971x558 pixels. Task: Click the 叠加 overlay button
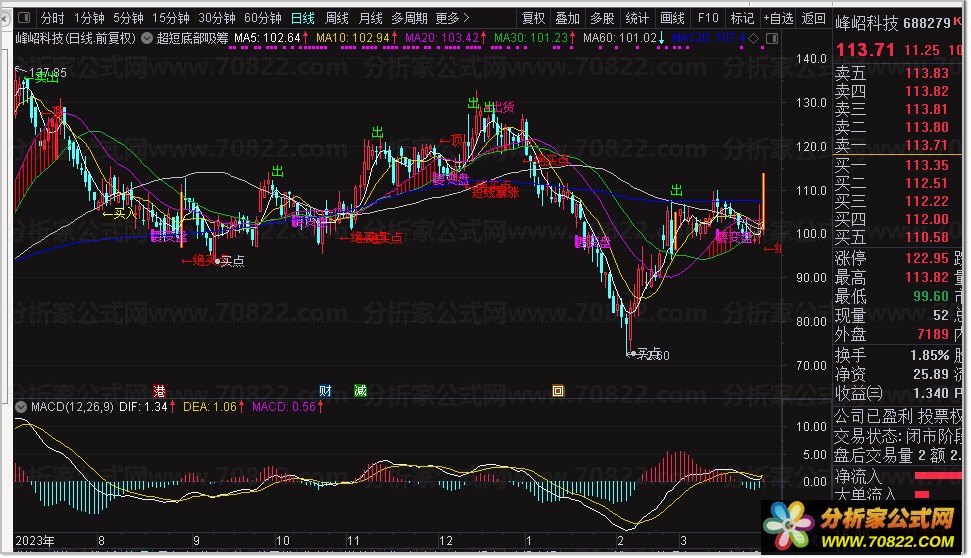pyautogui.click(x=567, y=19)
